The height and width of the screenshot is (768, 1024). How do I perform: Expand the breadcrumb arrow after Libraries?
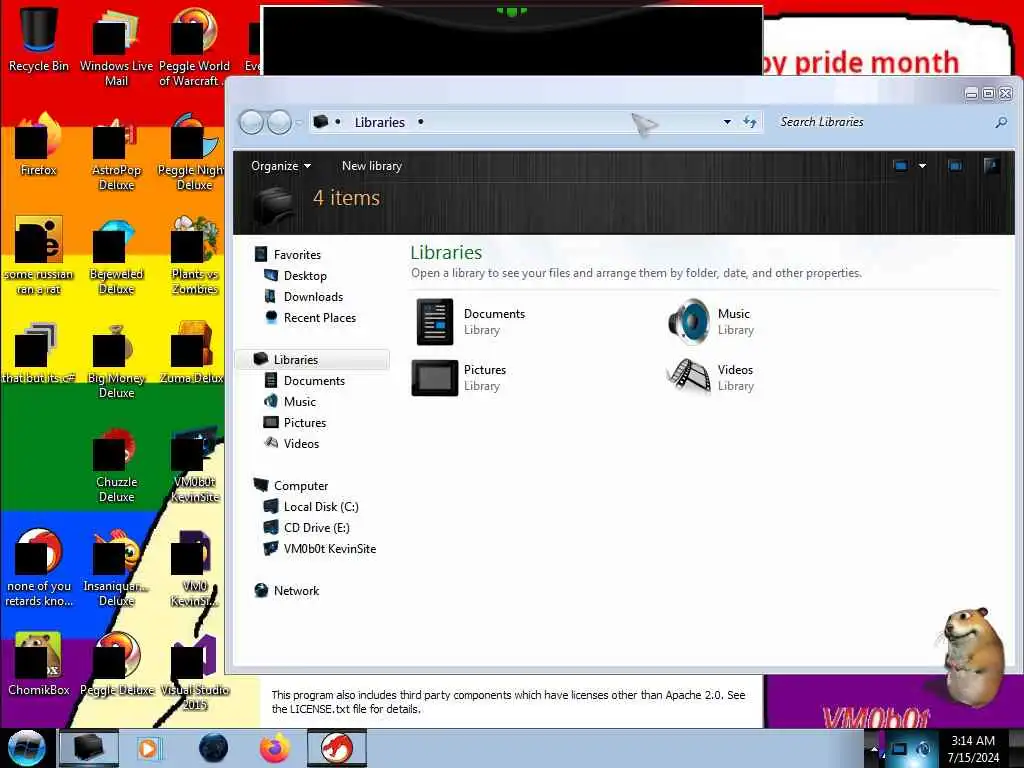[421, 121]
